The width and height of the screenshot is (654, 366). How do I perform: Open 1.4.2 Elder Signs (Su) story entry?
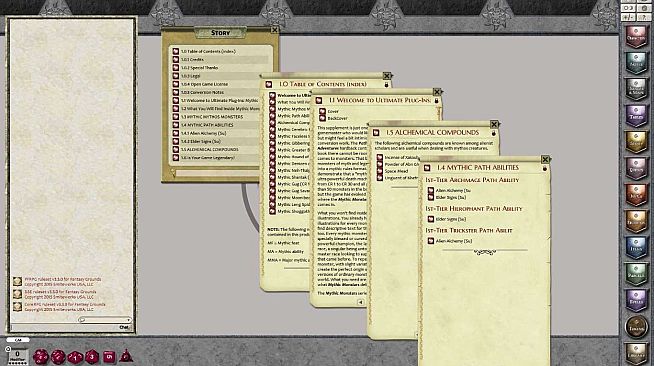200,141
